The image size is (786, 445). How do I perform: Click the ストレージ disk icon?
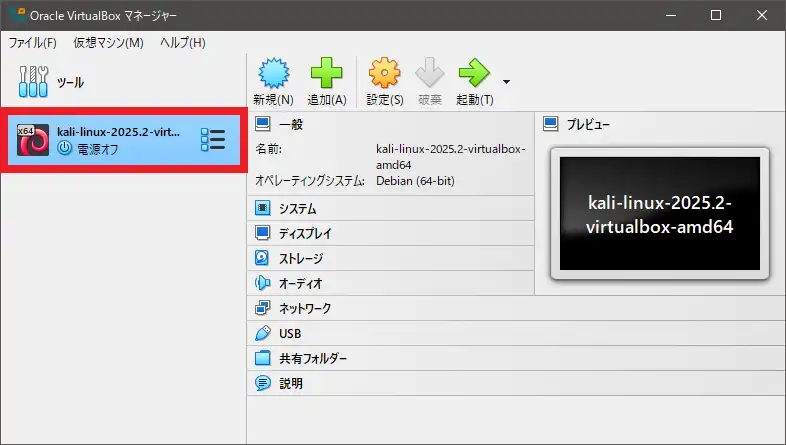point(263,258)
